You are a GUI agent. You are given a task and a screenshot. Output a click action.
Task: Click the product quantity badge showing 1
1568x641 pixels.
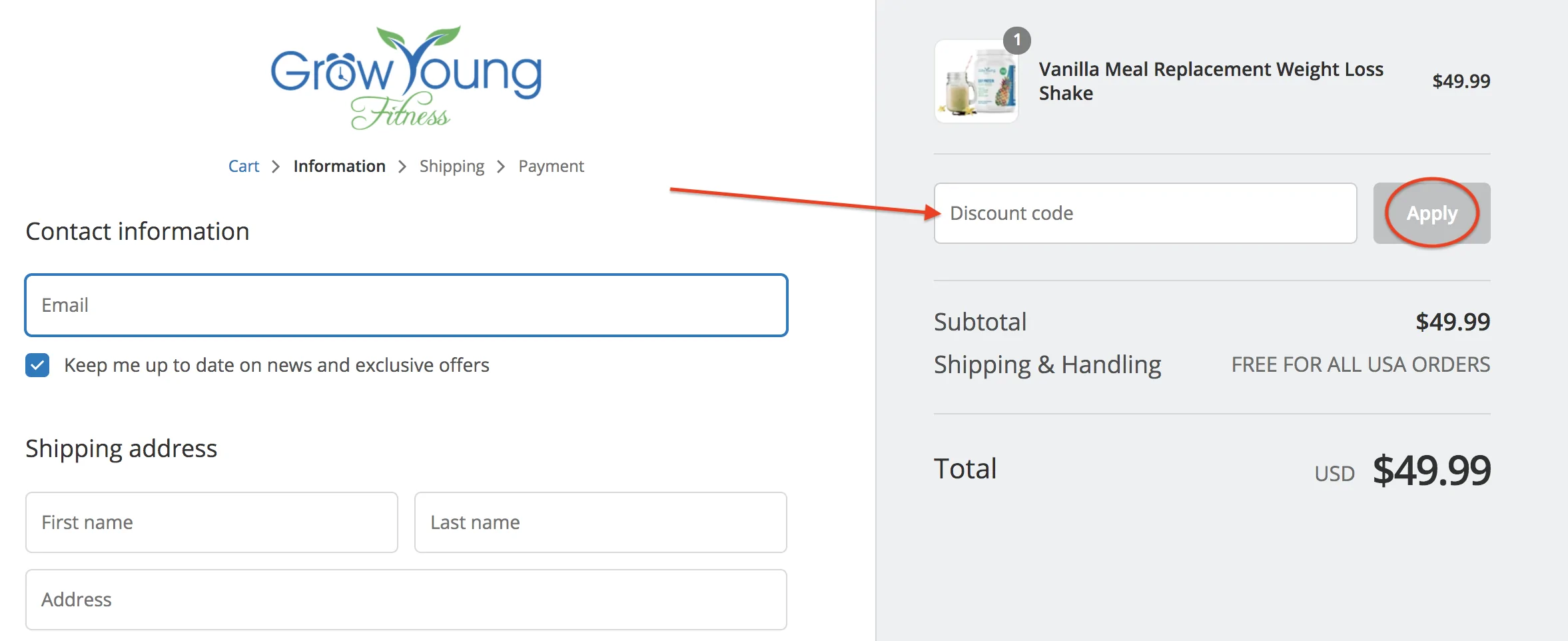click(x=1016, y=41)
